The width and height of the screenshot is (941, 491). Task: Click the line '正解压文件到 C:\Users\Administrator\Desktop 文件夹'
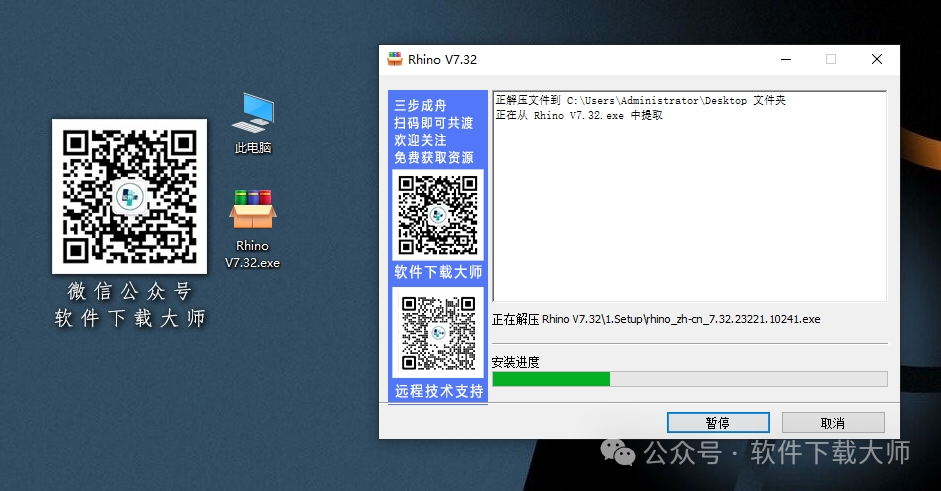640,100
